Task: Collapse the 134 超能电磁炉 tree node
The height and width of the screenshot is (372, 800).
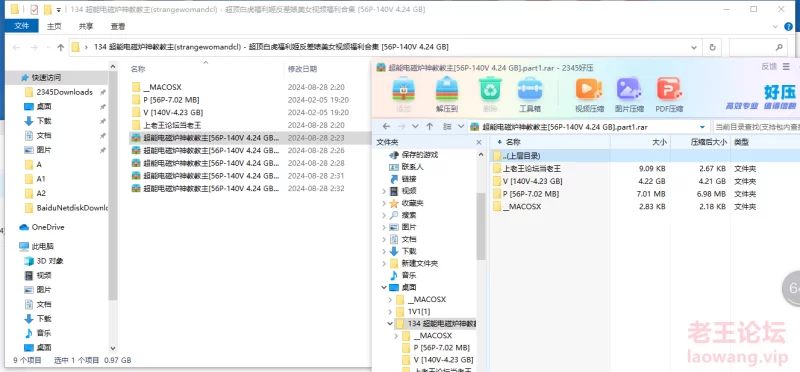Action: [390, 324]
